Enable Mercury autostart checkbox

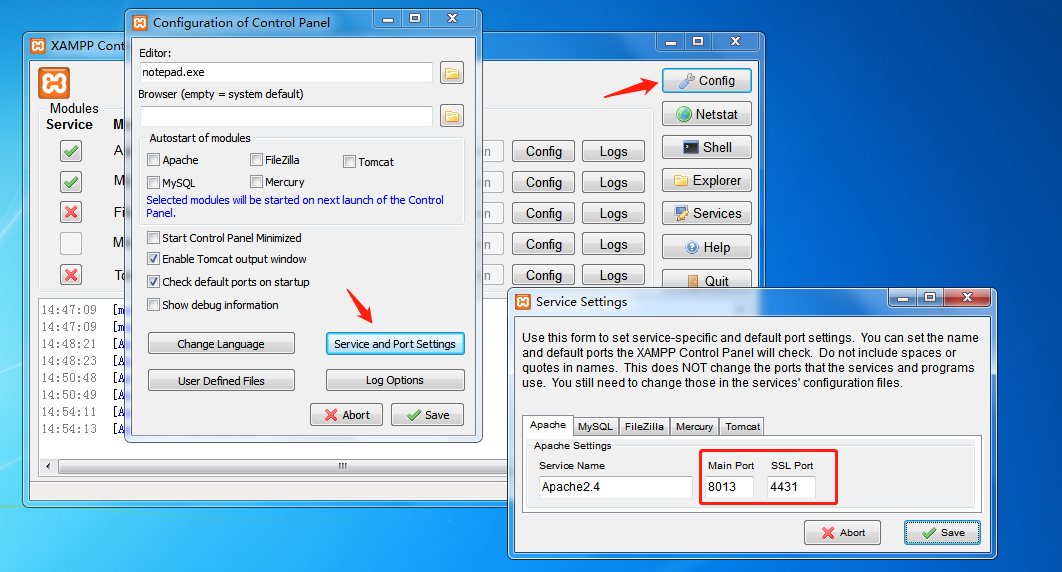coord(256,181)
